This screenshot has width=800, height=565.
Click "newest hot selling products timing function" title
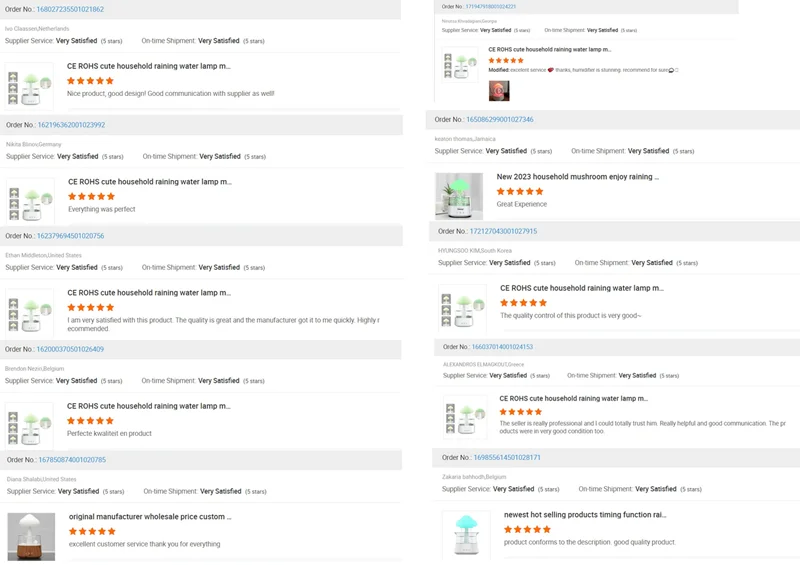coord(584,515)
